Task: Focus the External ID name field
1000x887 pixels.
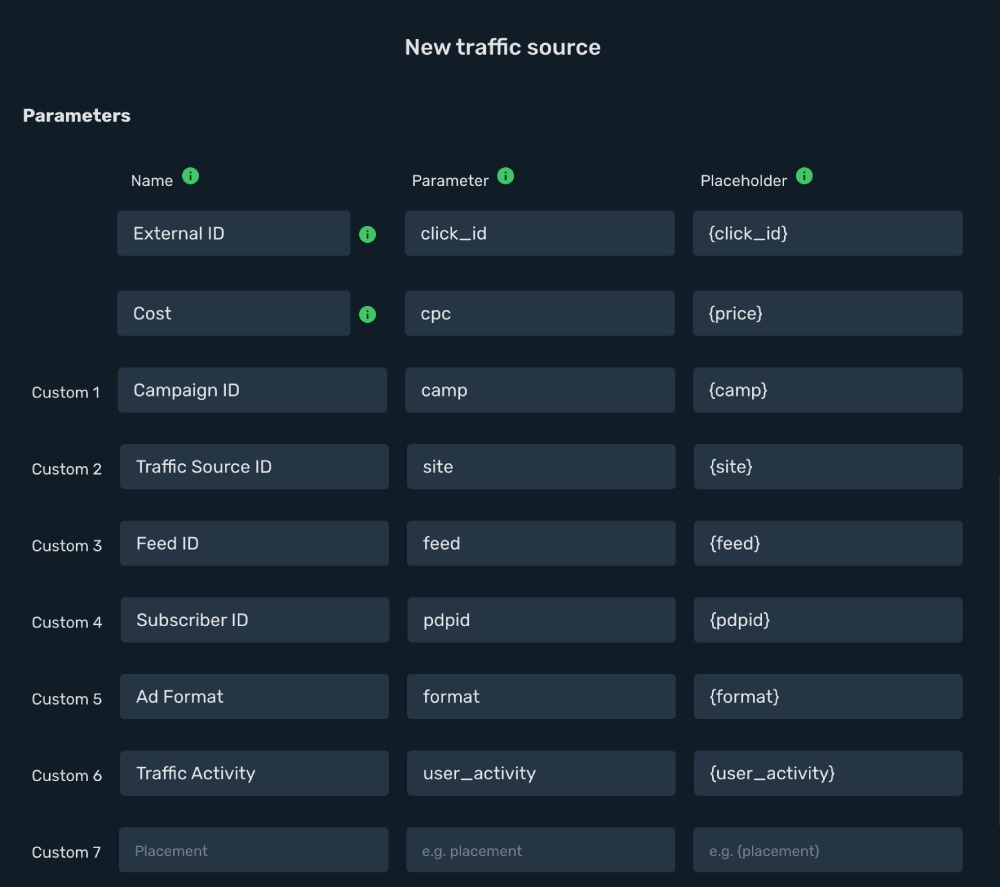Action: [233, 233]
